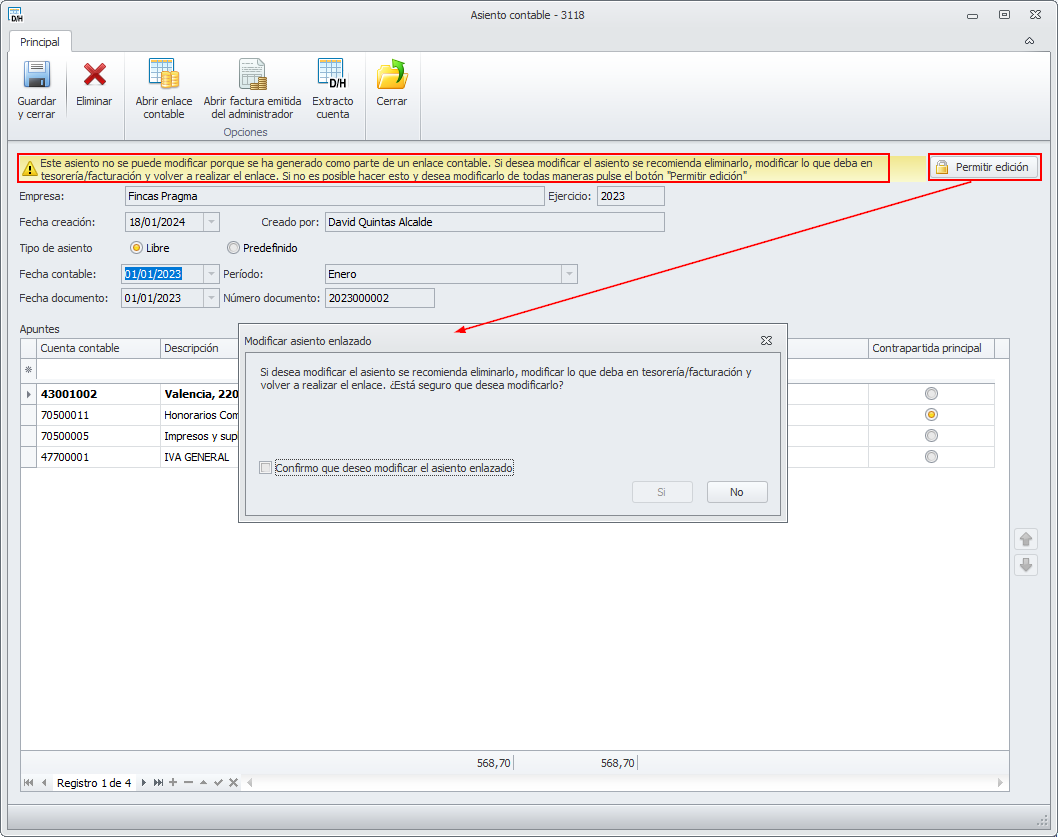Click the Permitir edición button
This screenshot has width=1058, height=837.
pos(984,167)
